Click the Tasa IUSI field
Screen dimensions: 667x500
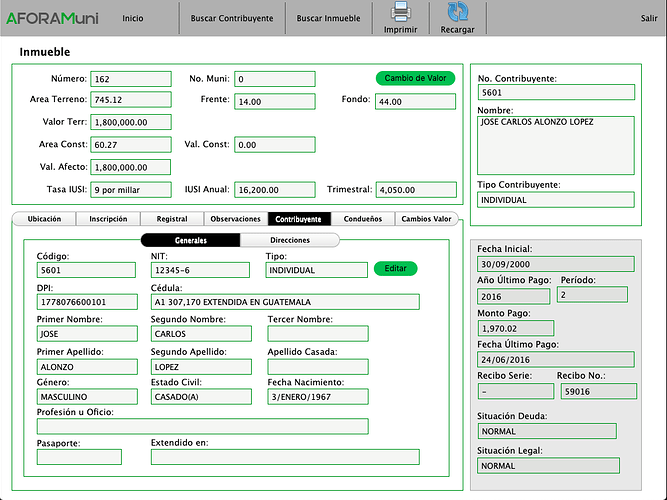pyautogui.click(x=131, y=190)
